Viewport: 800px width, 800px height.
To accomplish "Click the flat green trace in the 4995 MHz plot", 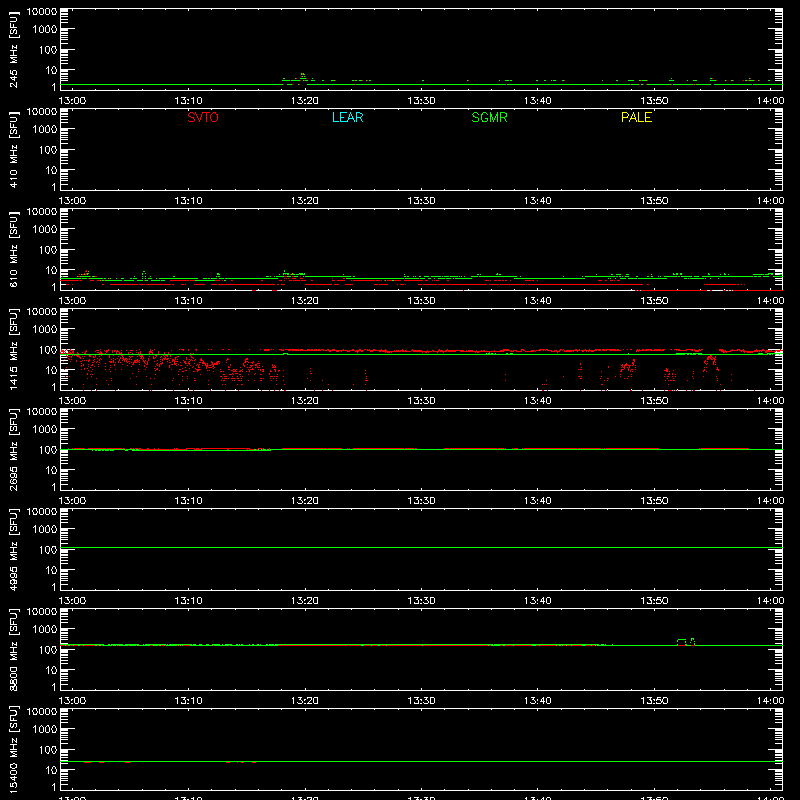I will (x=421, y=547).
